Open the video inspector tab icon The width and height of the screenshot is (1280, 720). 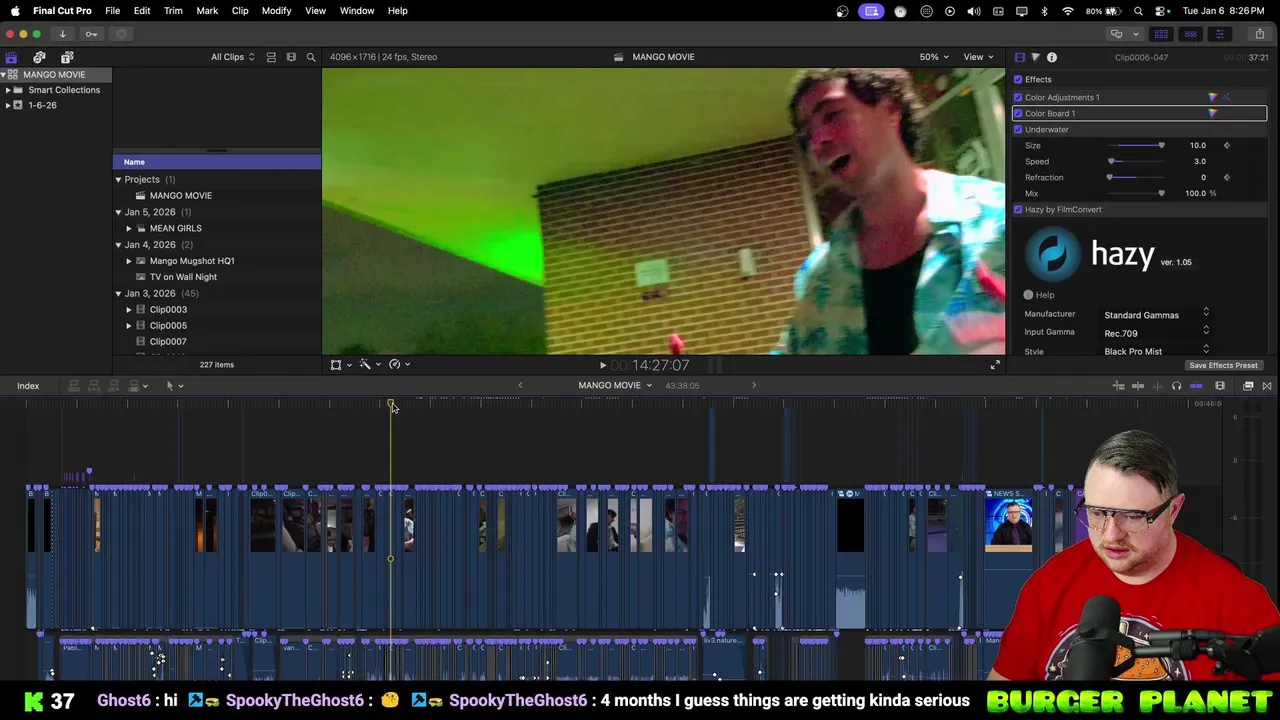point(1019,57)
